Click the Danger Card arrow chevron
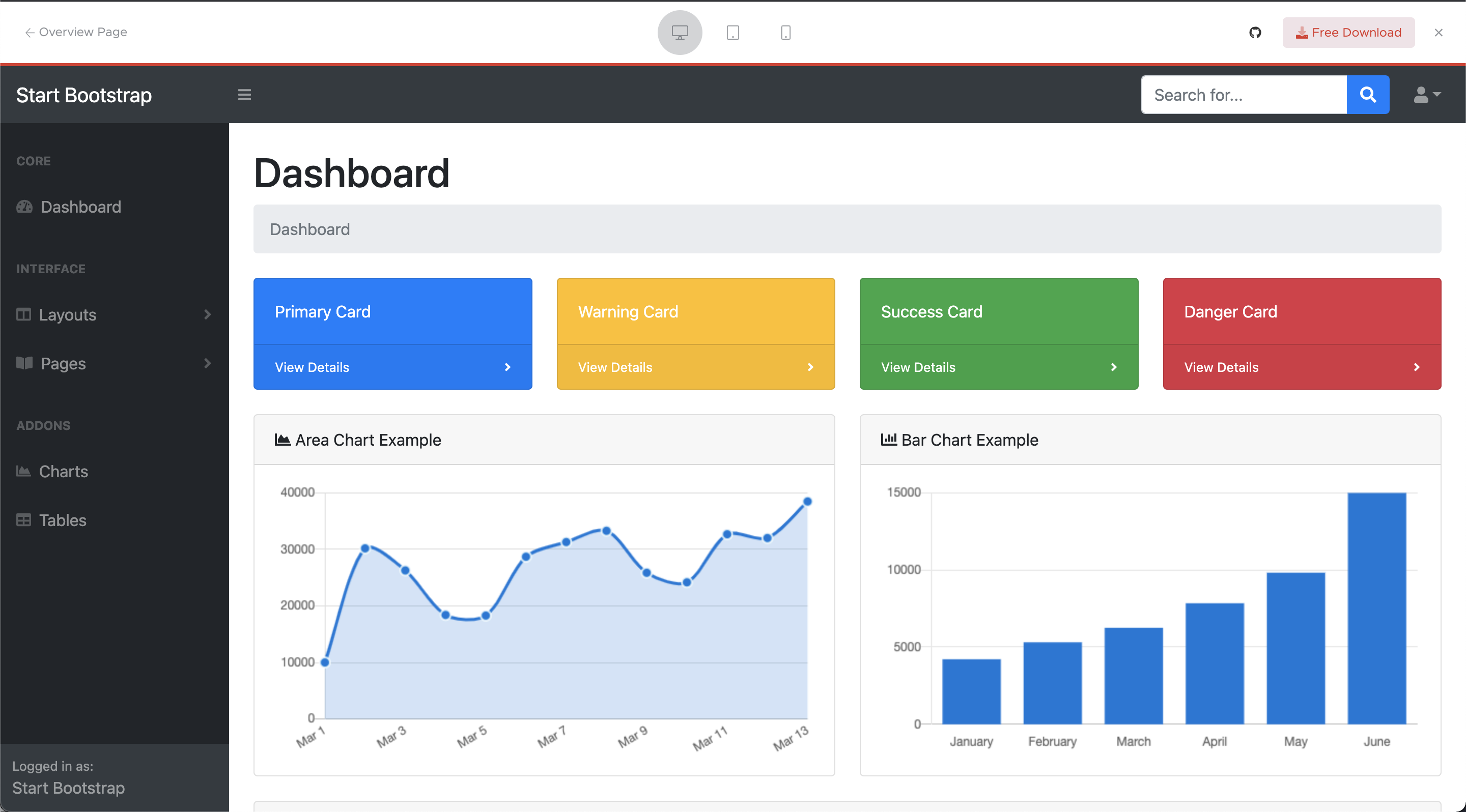The width and height of the screenshot is (1466, 812). (x=1417, y=367)
